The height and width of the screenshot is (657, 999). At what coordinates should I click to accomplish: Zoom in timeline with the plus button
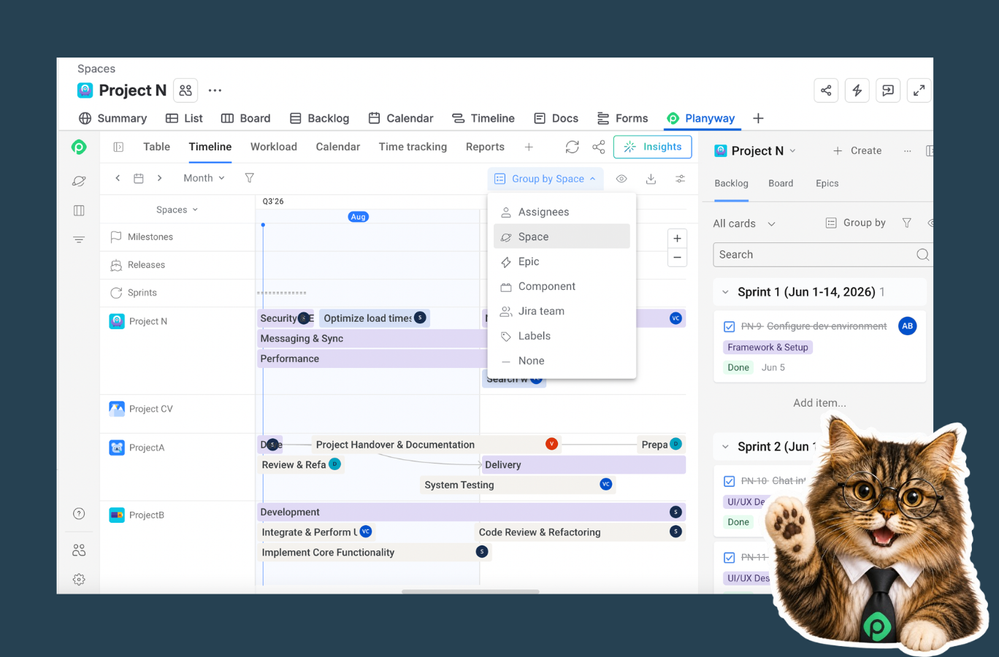tap(677, 239)
